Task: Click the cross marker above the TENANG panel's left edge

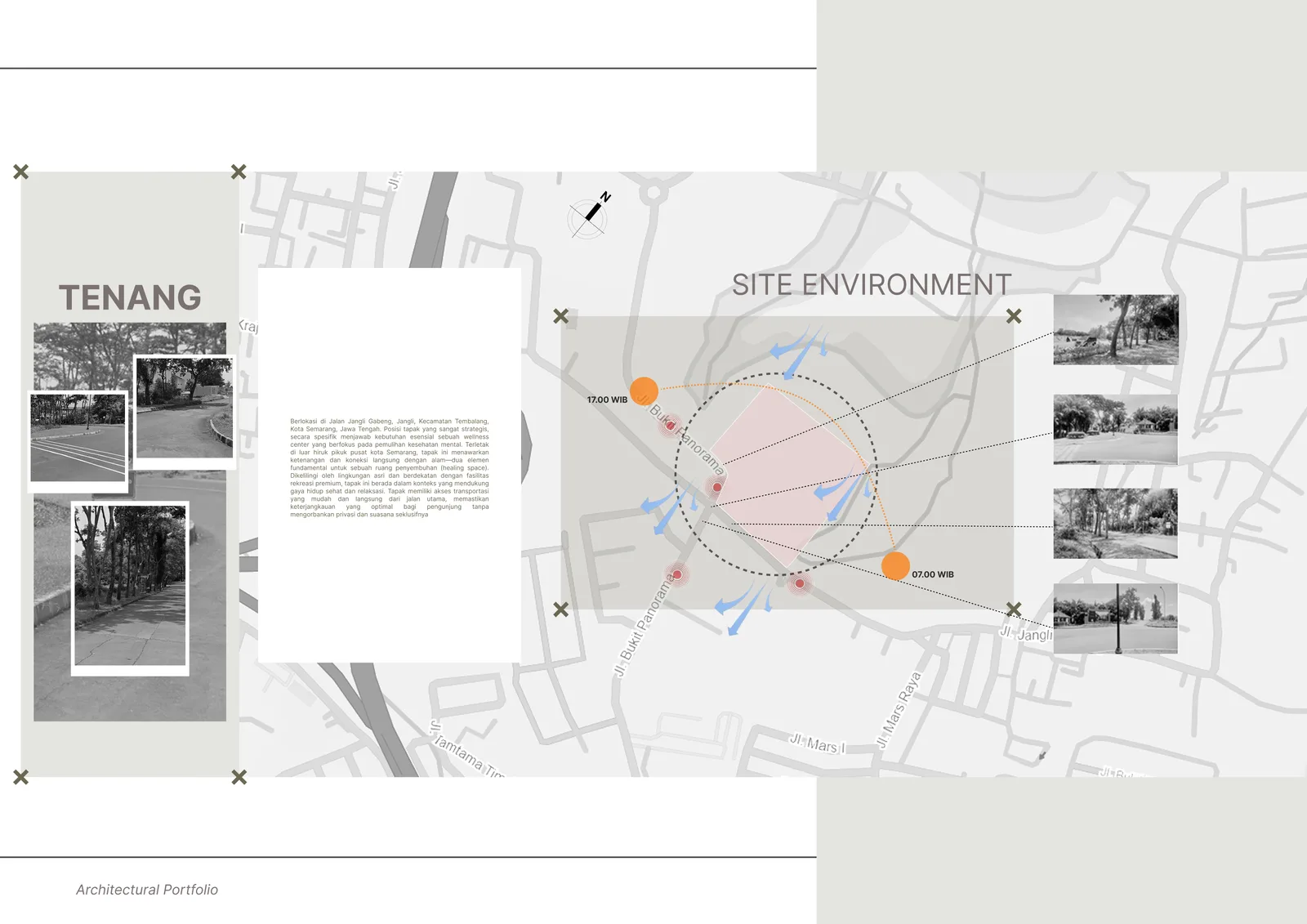Action: click(x=21, y=172)
